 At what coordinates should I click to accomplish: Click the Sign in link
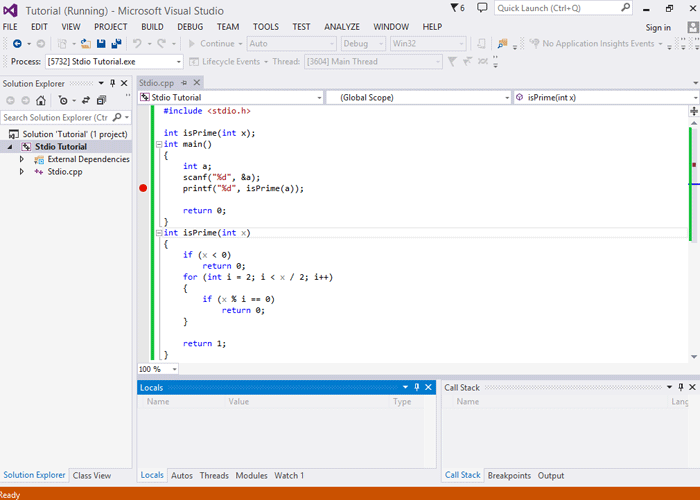658,28
